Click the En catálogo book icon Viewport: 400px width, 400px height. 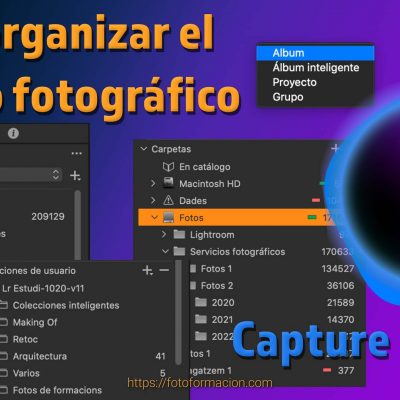coord(168,167)
